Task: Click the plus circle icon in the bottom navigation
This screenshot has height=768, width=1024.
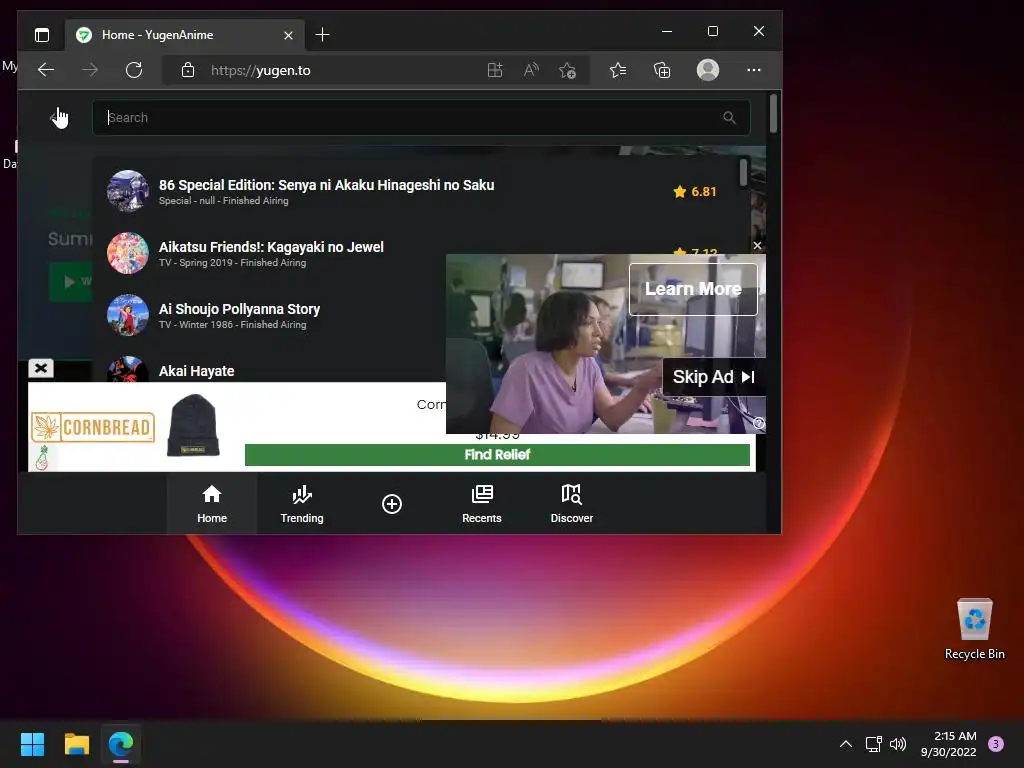Action: [392, 504]
